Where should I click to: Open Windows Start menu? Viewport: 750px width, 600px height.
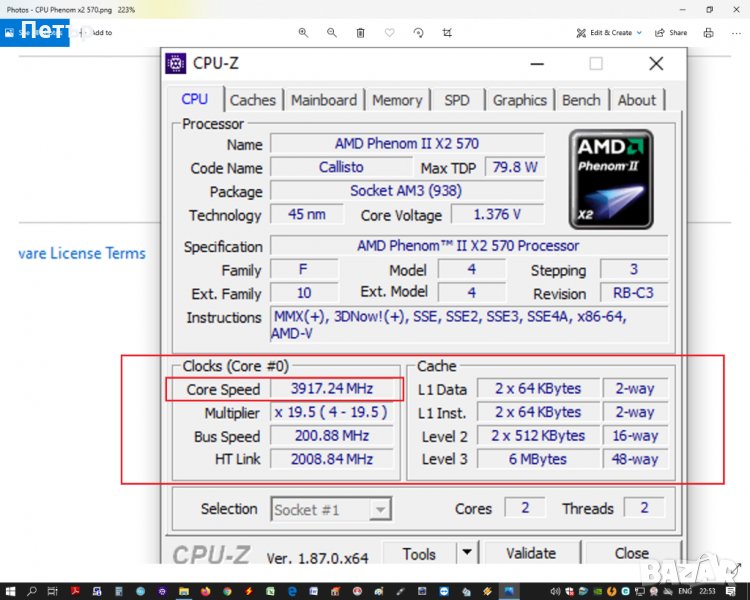click(9, 591)
